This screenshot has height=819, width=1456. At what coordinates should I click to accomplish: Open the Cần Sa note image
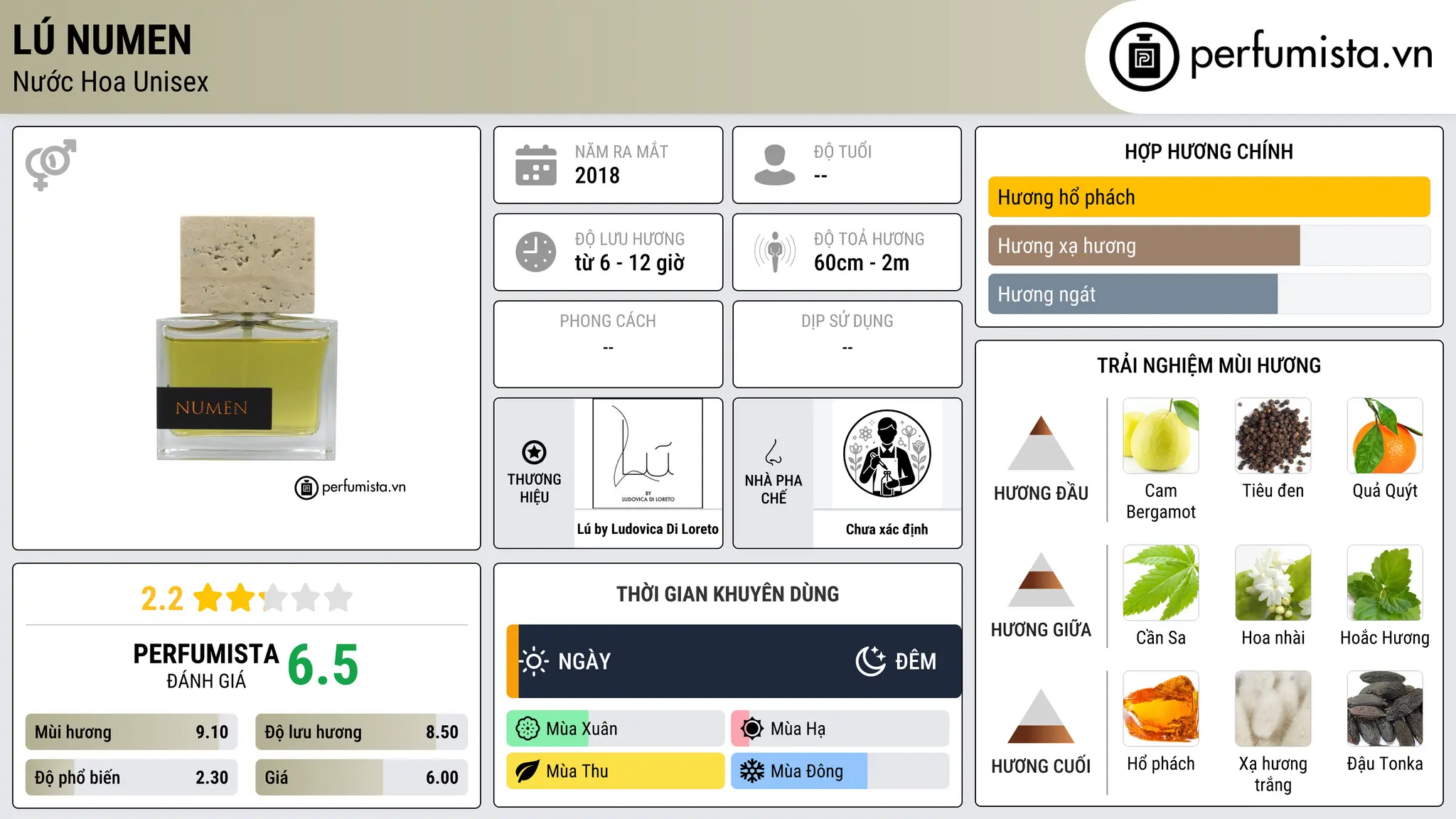[x=1161, y=583]
